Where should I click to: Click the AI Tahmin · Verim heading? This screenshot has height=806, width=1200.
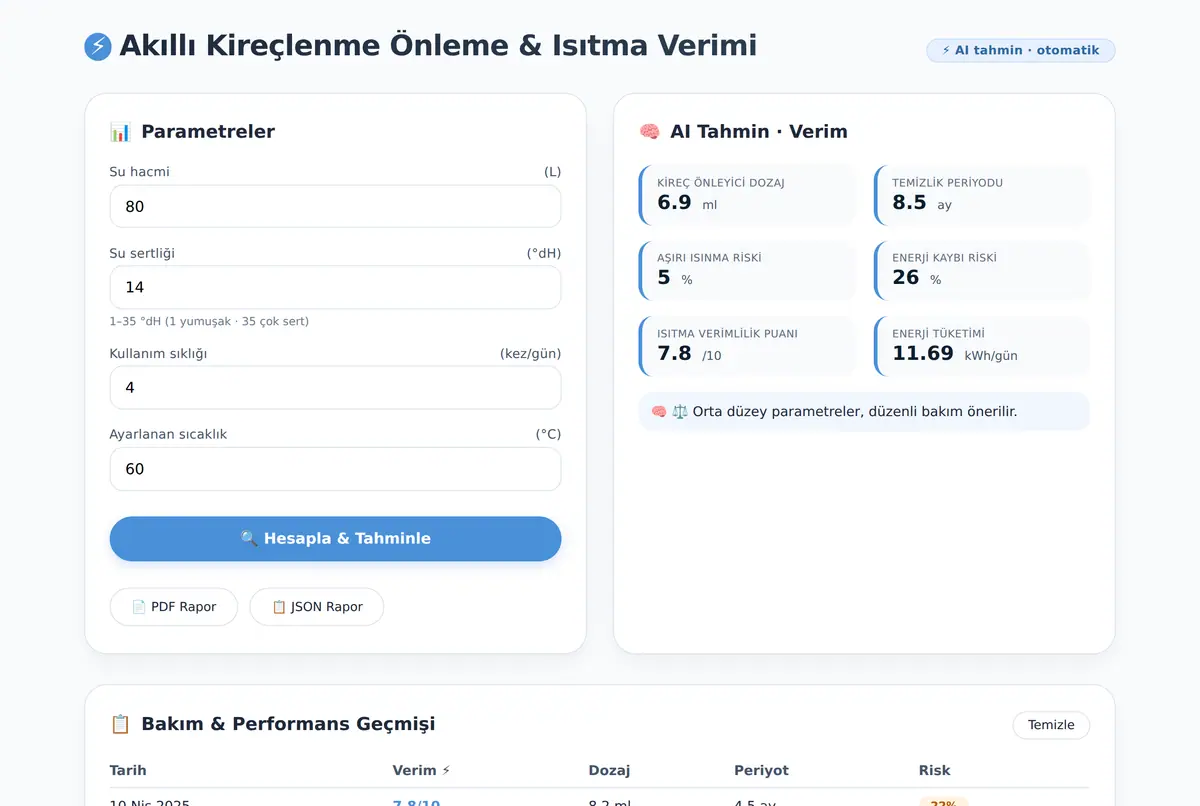[759, 132]
